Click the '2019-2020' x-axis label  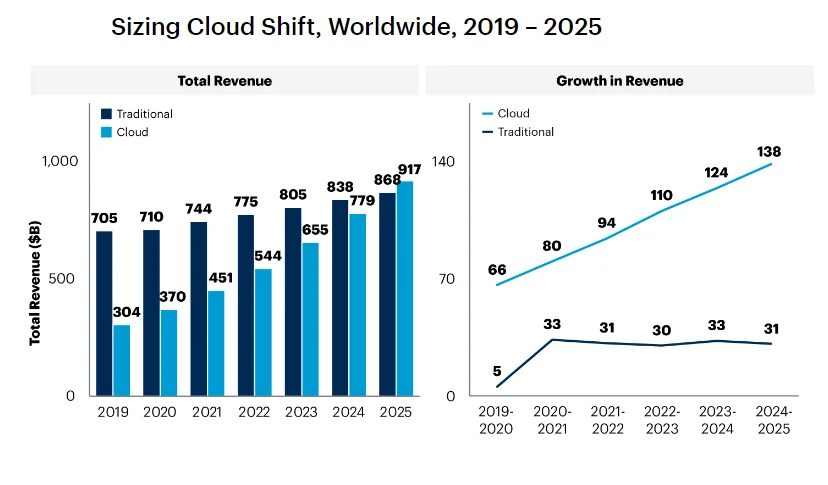pos(496,421)
